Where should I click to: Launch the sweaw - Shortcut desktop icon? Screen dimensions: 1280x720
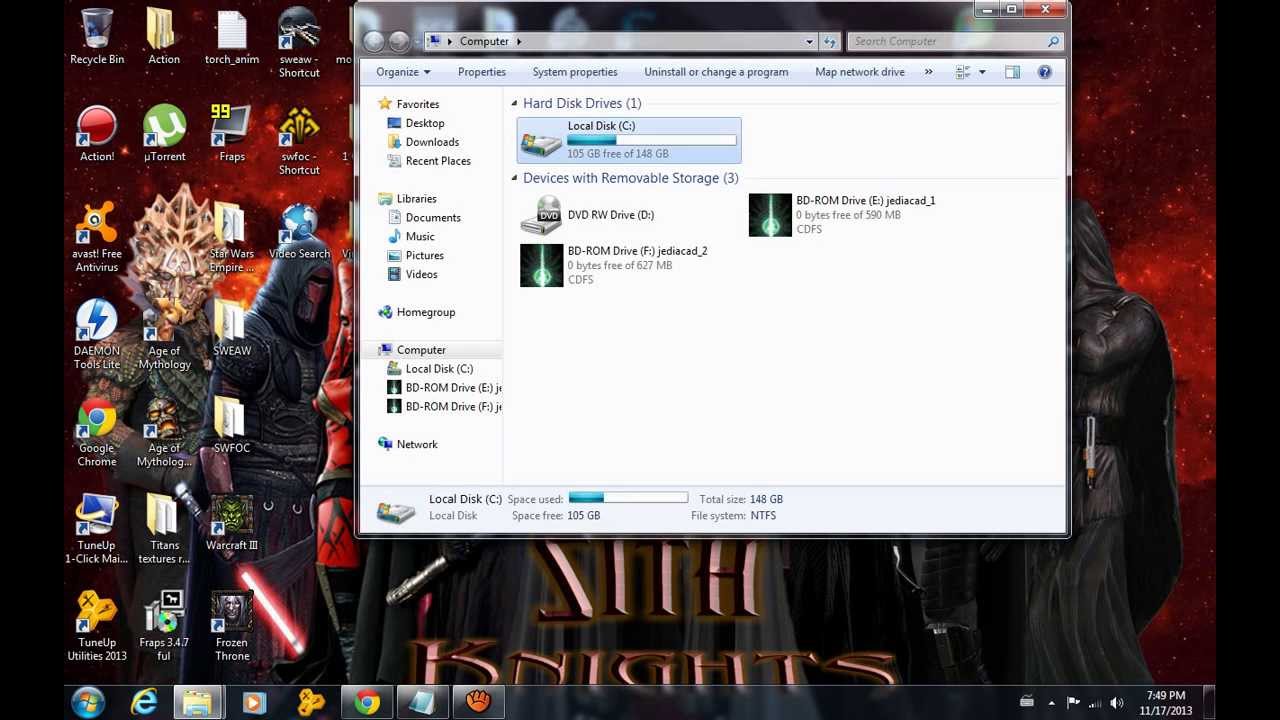coord(299,43)
